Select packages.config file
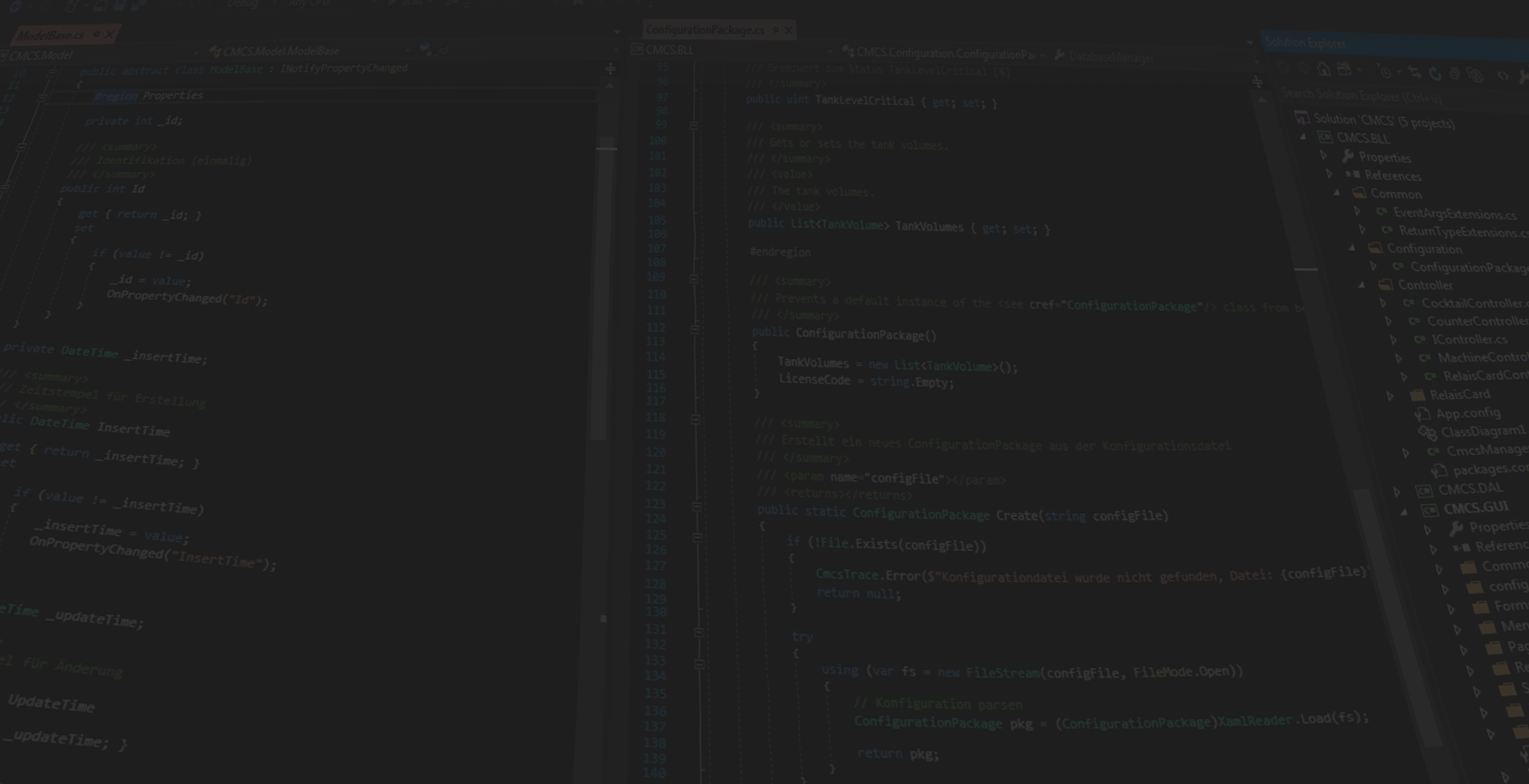1529x784 pixels. [x=1490, y=469]
